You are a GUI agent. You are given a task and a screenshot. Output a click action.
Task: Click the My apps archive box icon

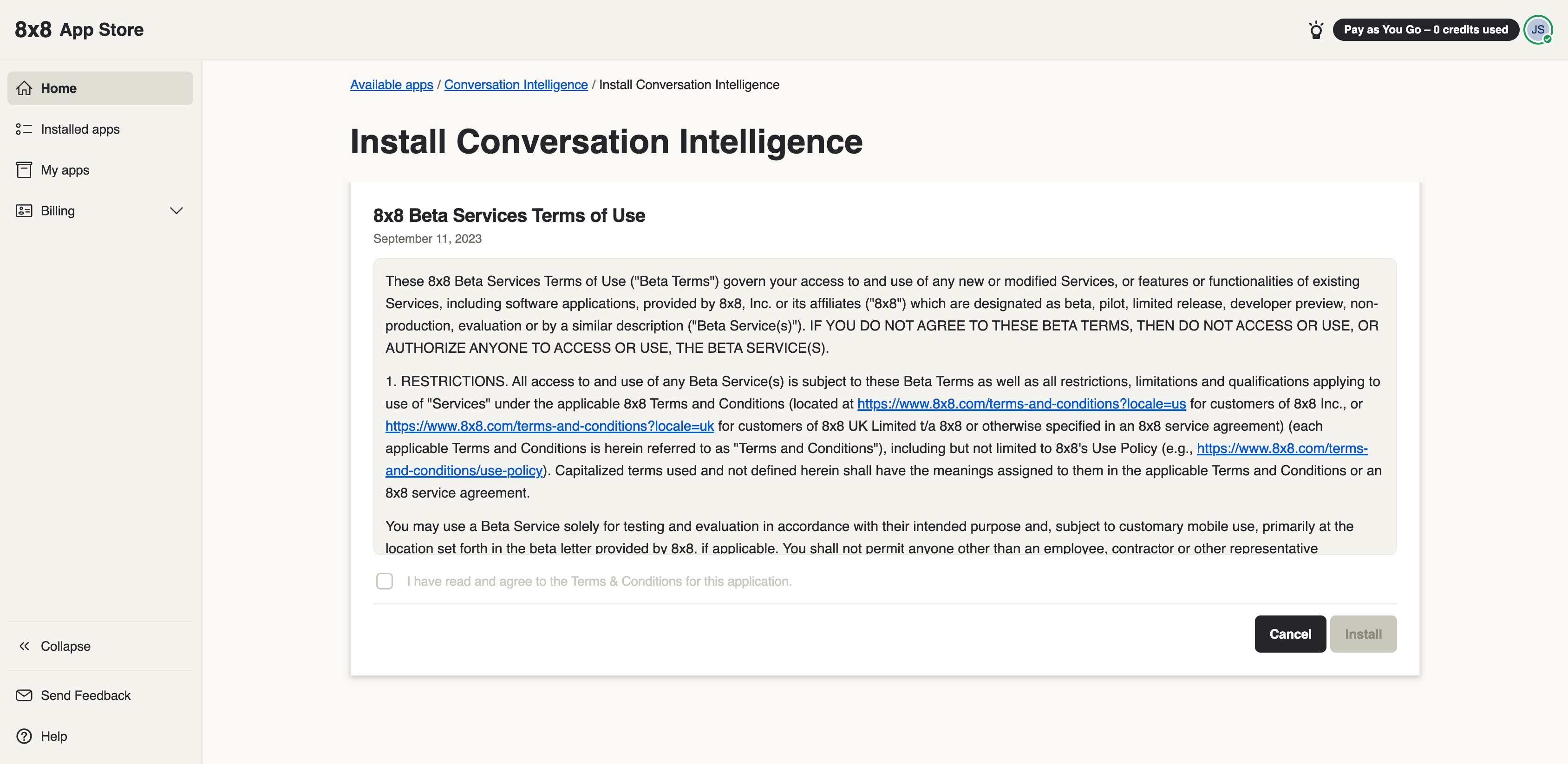[24, 170]
